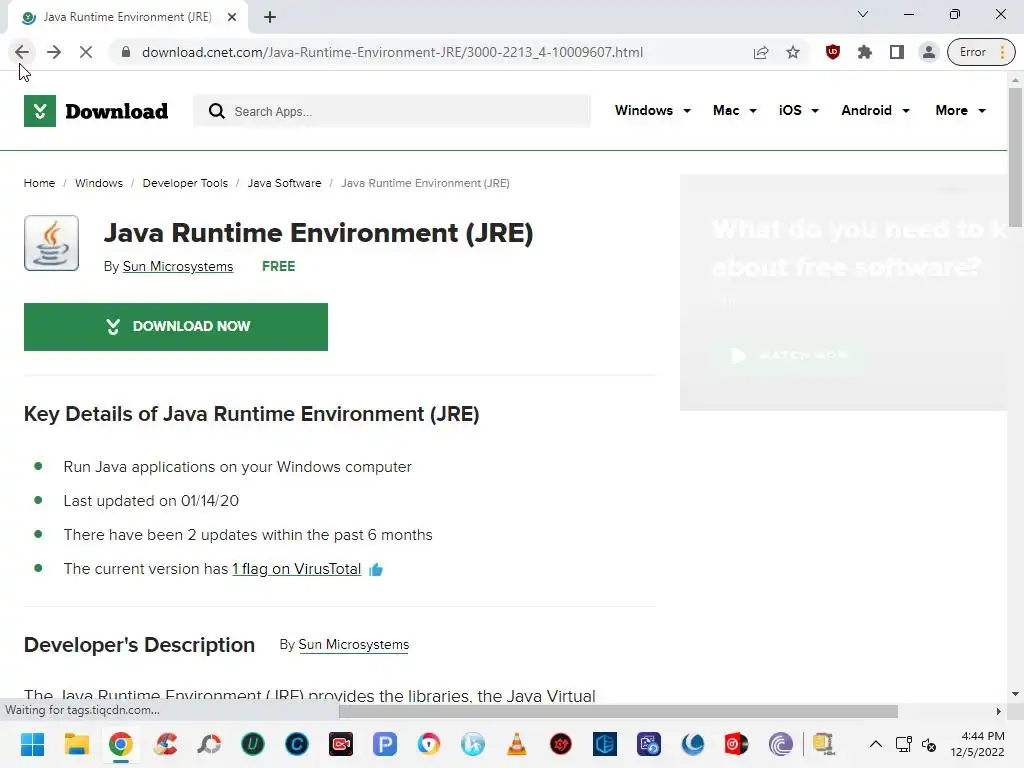The height and width of the screenshot is (768, 1024).
Task: Click the scroll down arrow
Action: tap(1015, 694)
